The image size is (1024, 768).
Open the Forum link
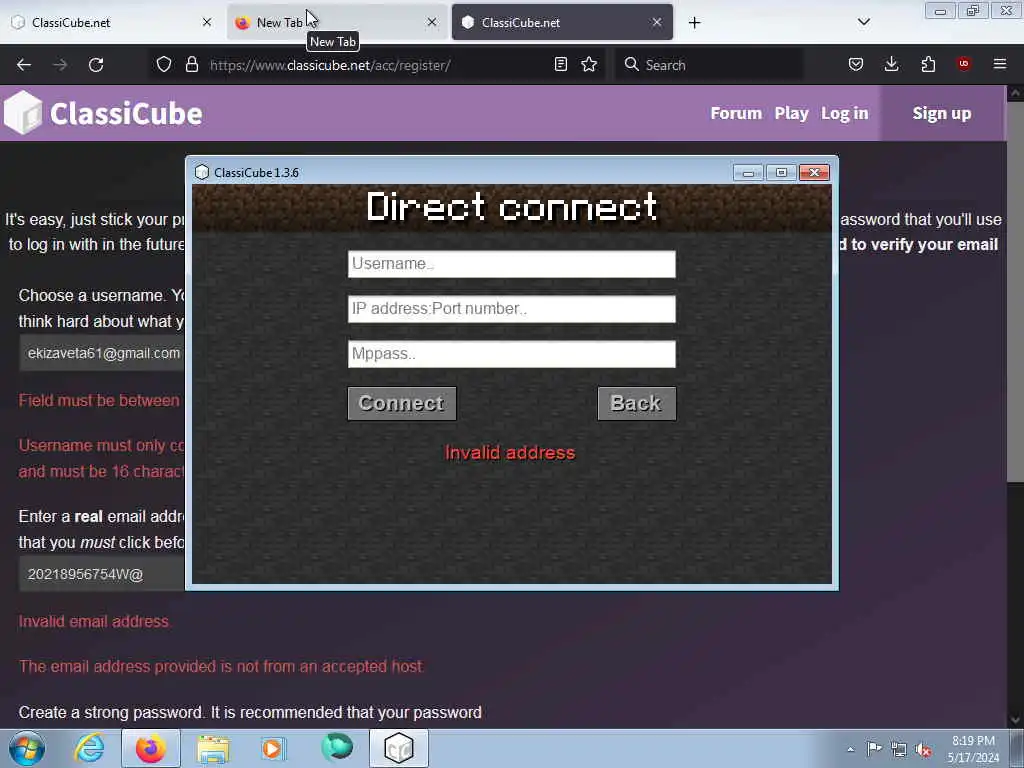pos(736,113)
